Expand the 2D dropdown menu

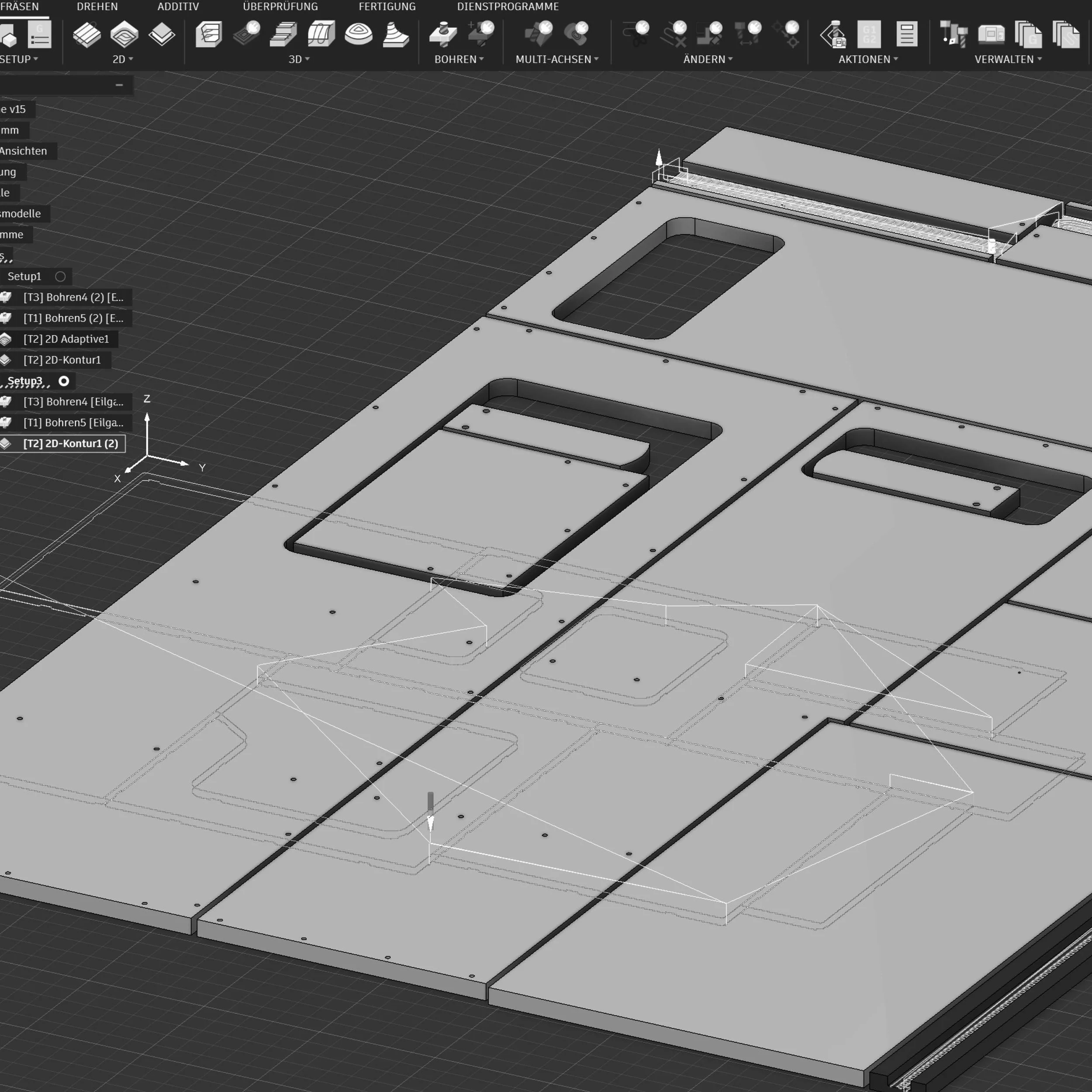click(x=122, y=59)
